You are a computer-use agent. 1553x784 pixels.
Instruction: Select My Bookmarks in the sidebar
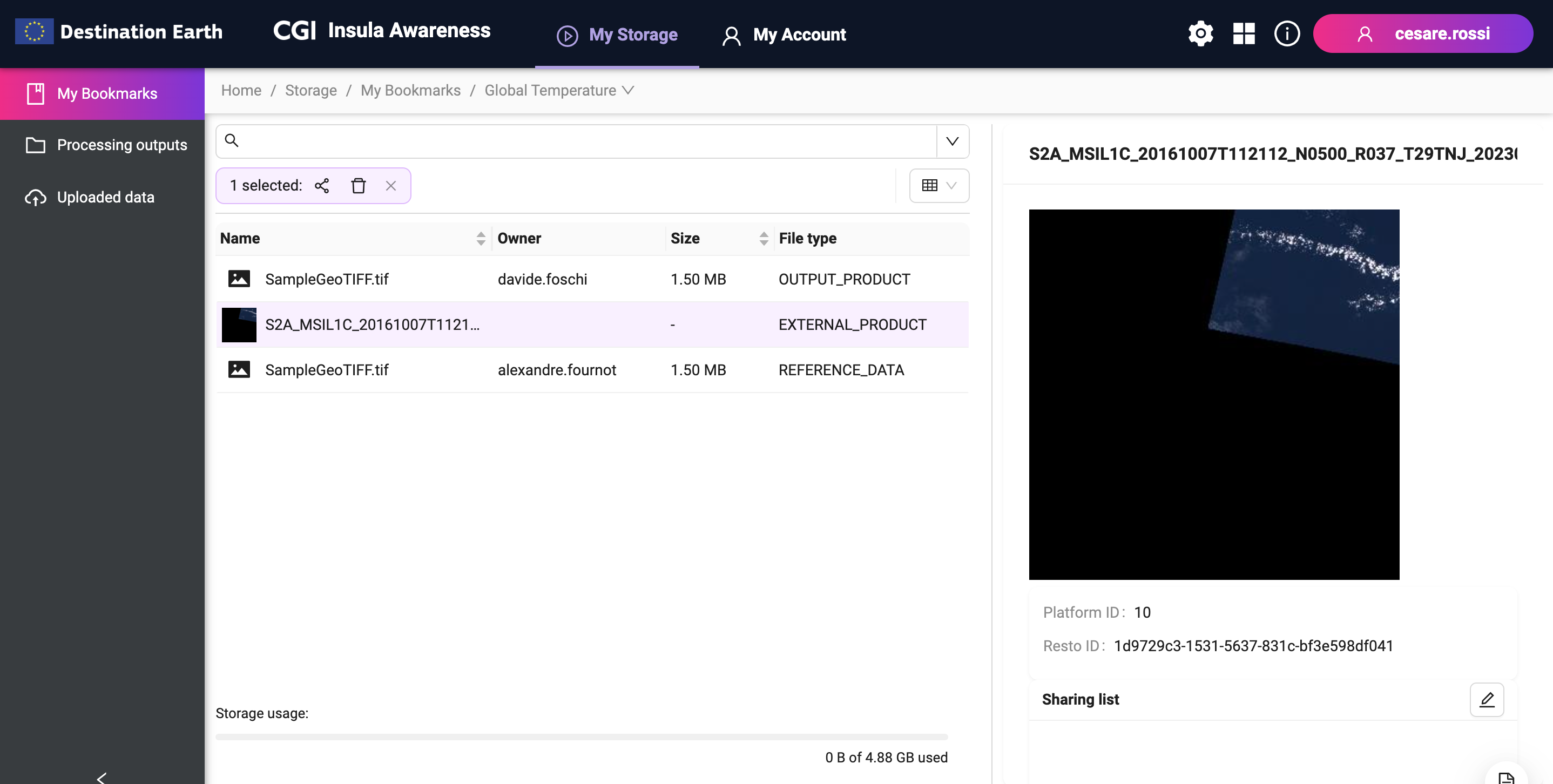103,93
